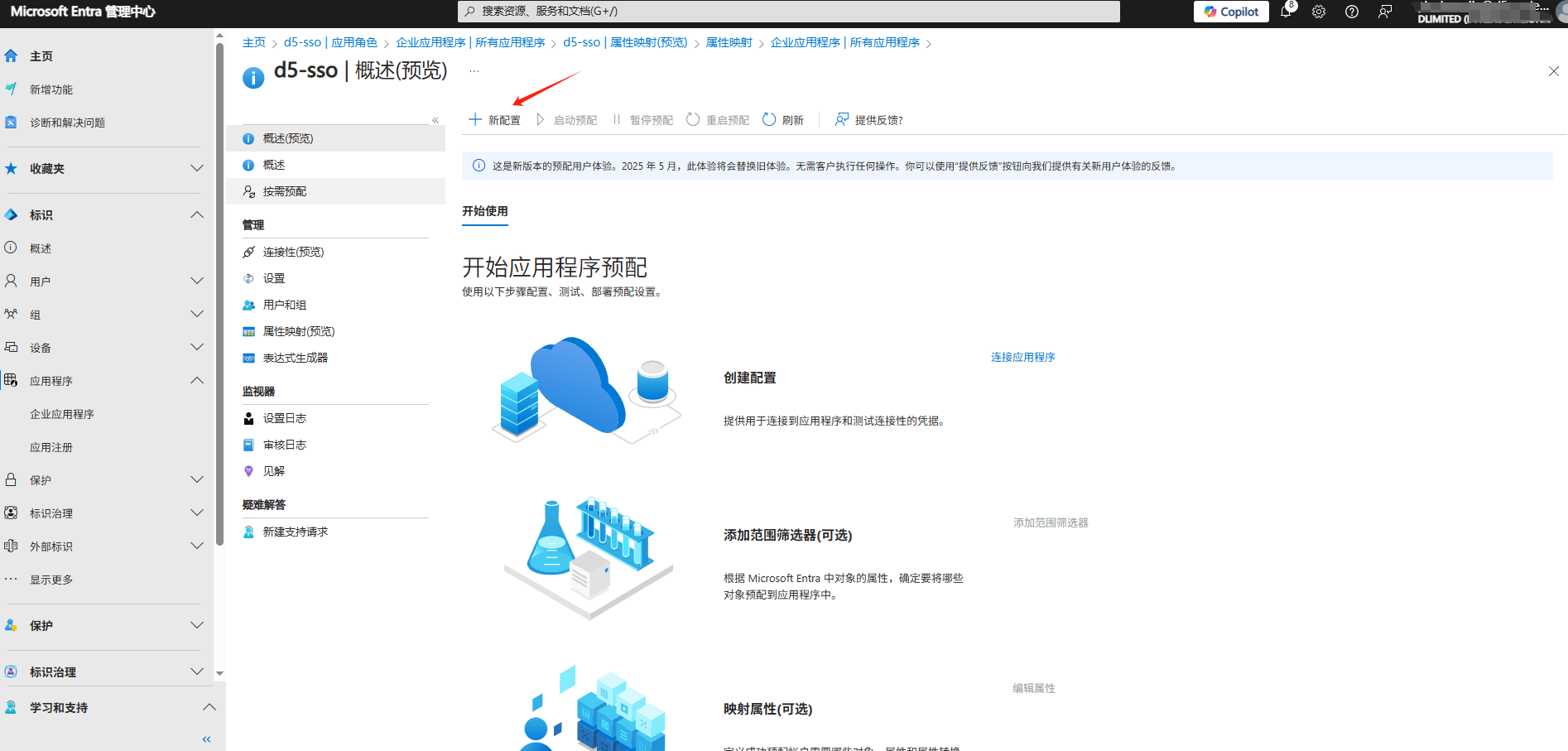
Task: Click the 组 group icon in sidebar
Action: click(11, 315)
